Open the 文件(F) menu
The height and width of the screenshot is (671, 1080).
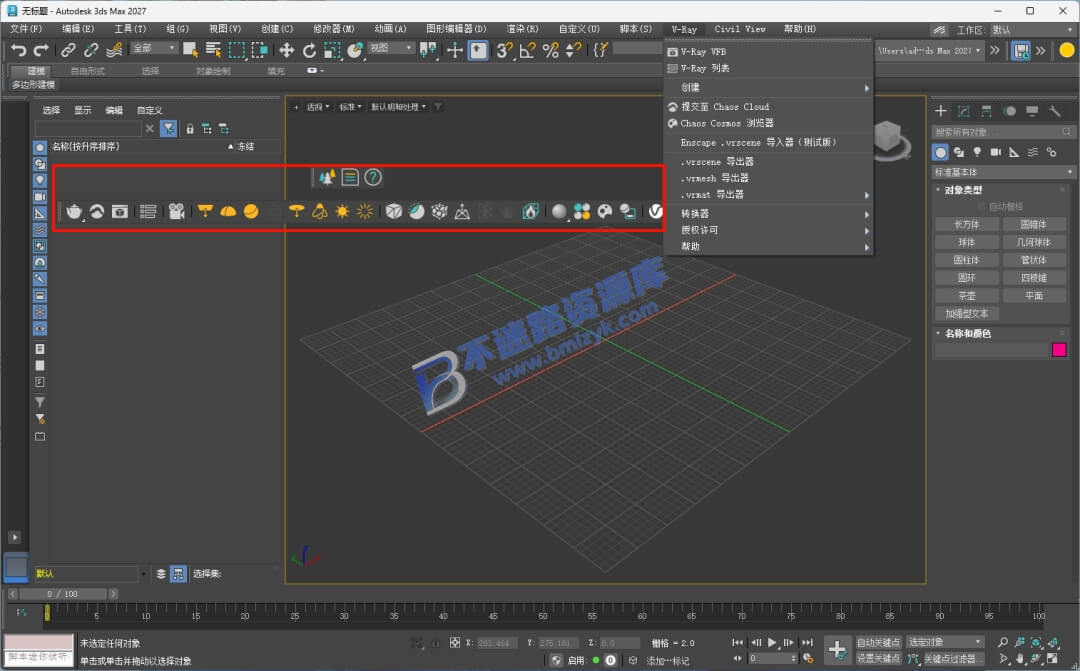click(x=26, y=29)
